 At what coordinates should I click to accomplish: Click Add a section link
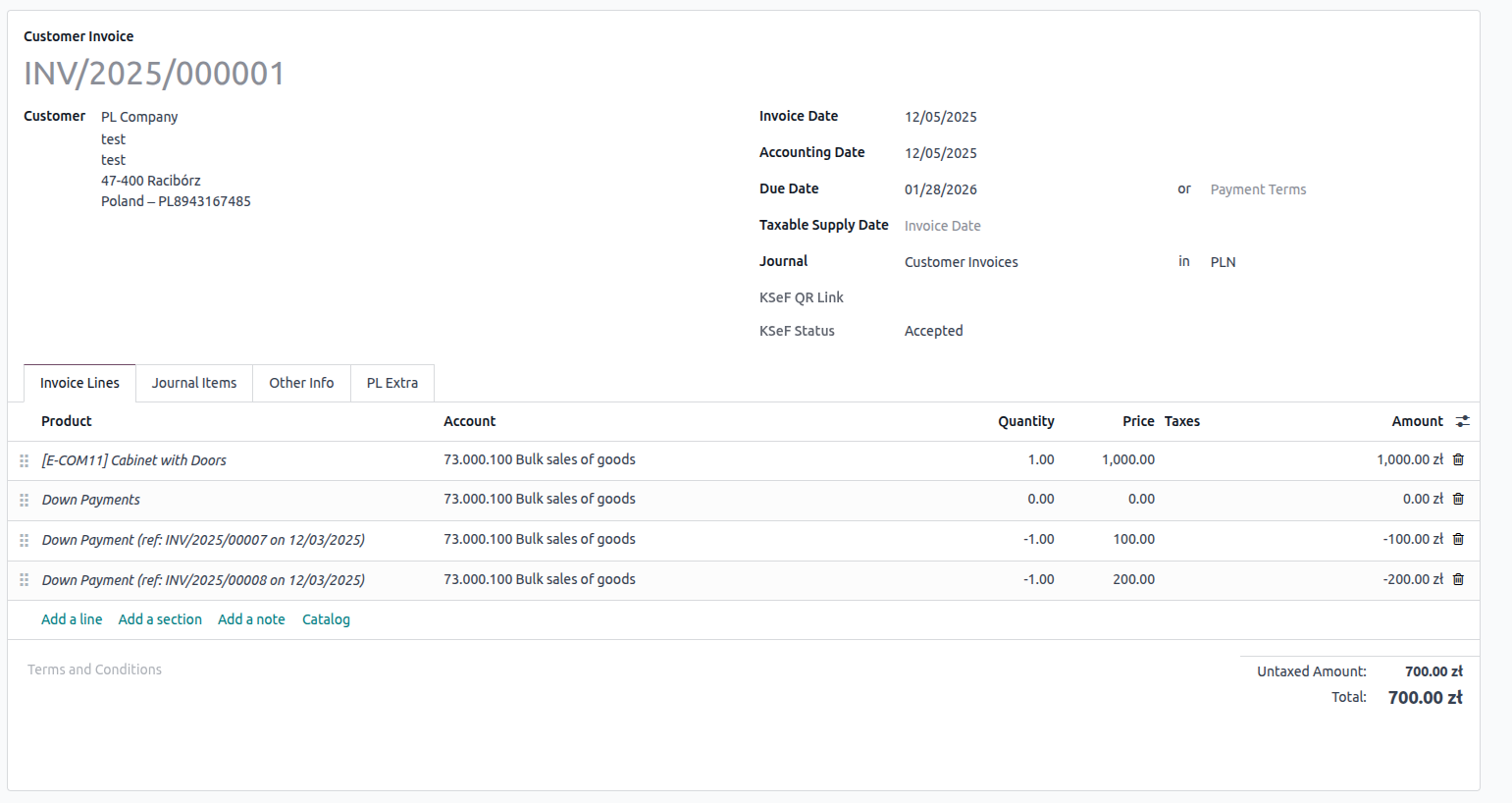coord(160,619)
